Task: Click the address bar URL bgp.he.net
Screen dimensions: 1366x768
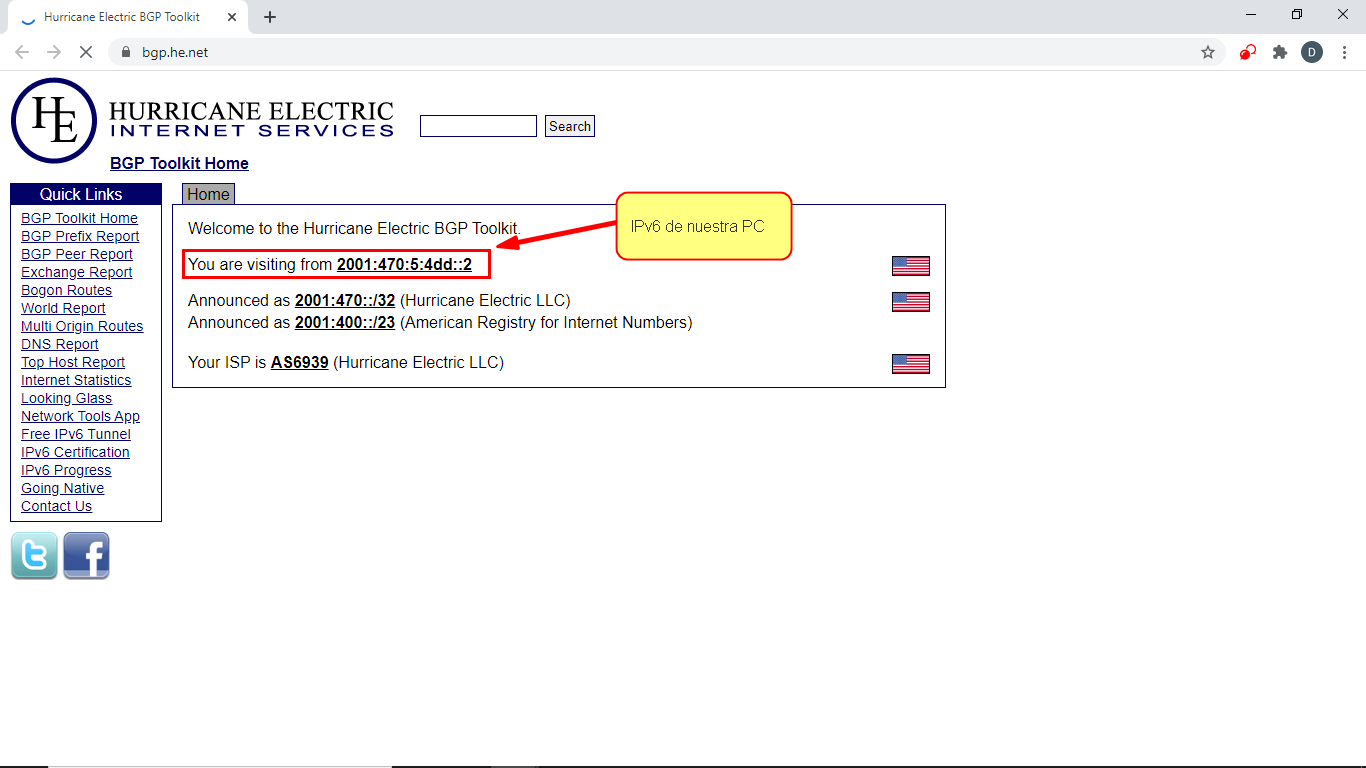Action: 175,52
